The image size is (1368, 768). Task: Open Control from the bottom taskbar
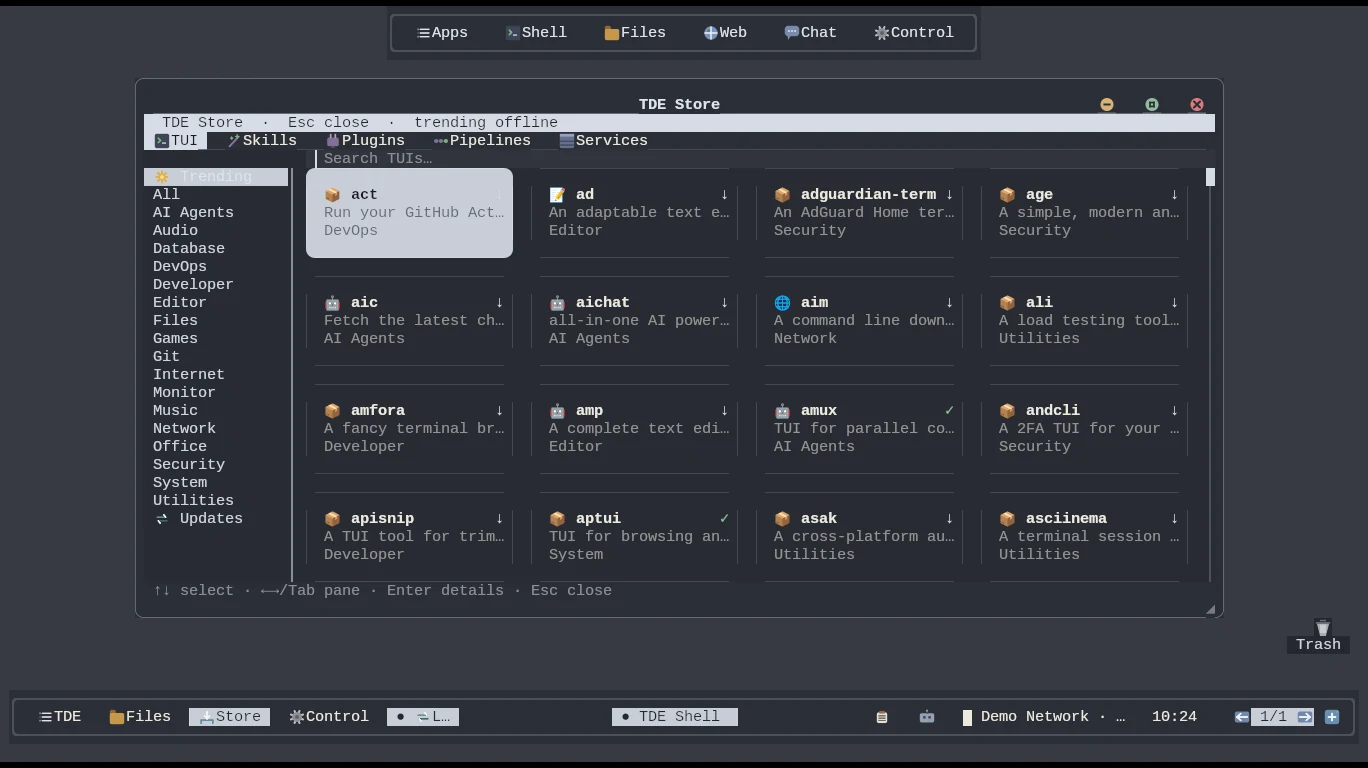329,717
